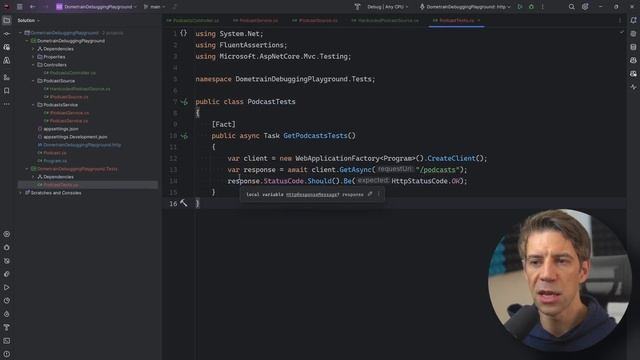Open the Problems tool window
Image resolution: width=640 pixels, height=360 pixels.
click(7, 354)
